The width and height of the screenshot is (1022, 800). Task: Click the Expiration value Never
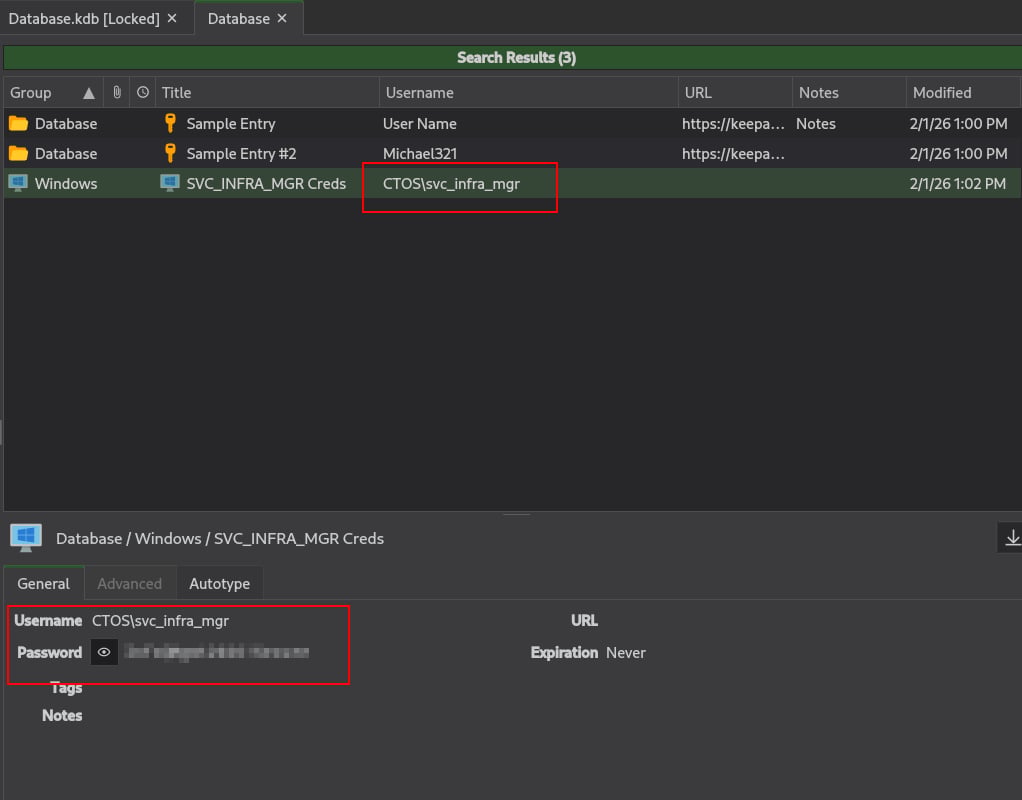point(626,653)
